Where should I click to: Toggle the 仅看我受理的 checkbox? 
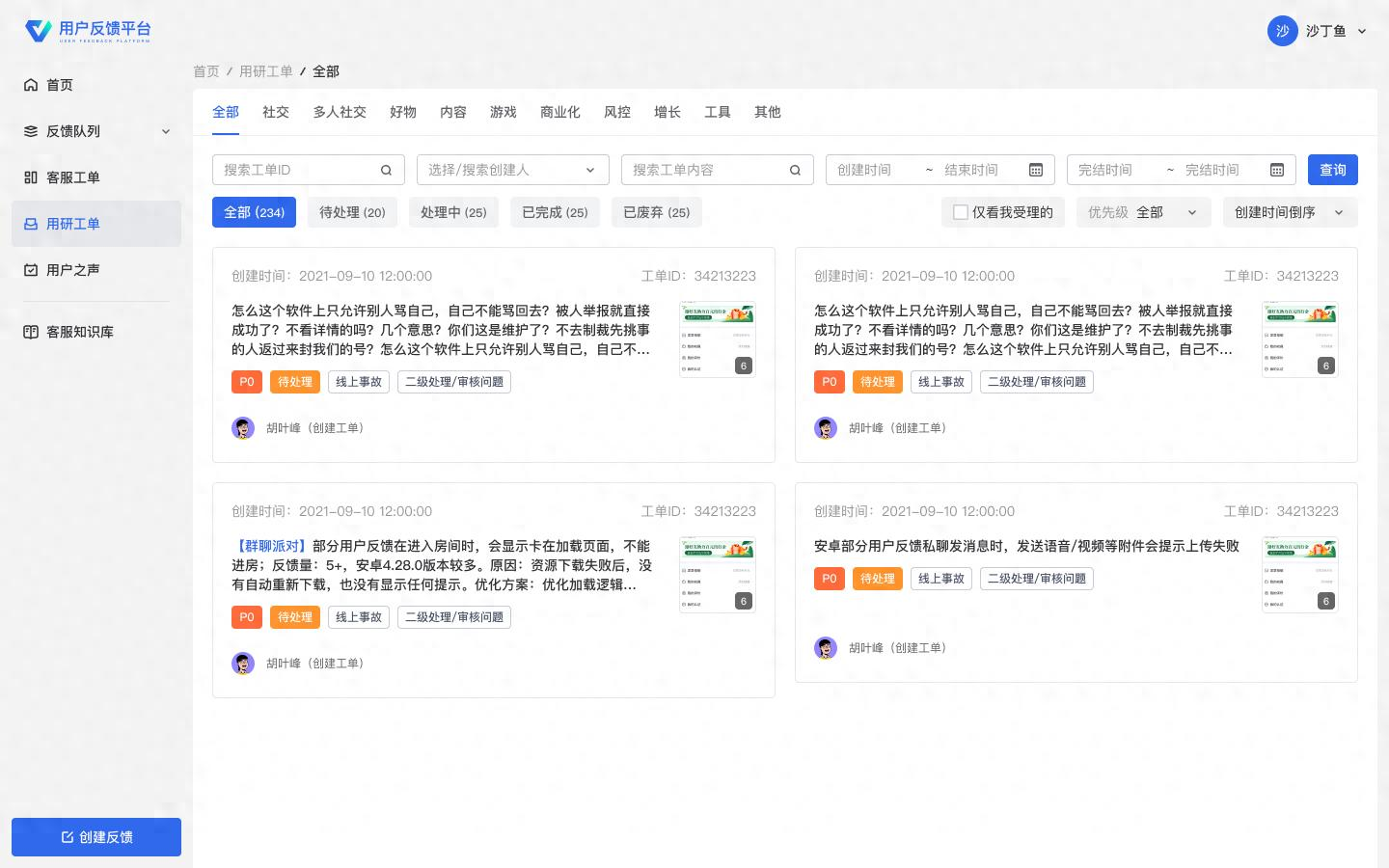pyautogui.click(x=961, y=212)
